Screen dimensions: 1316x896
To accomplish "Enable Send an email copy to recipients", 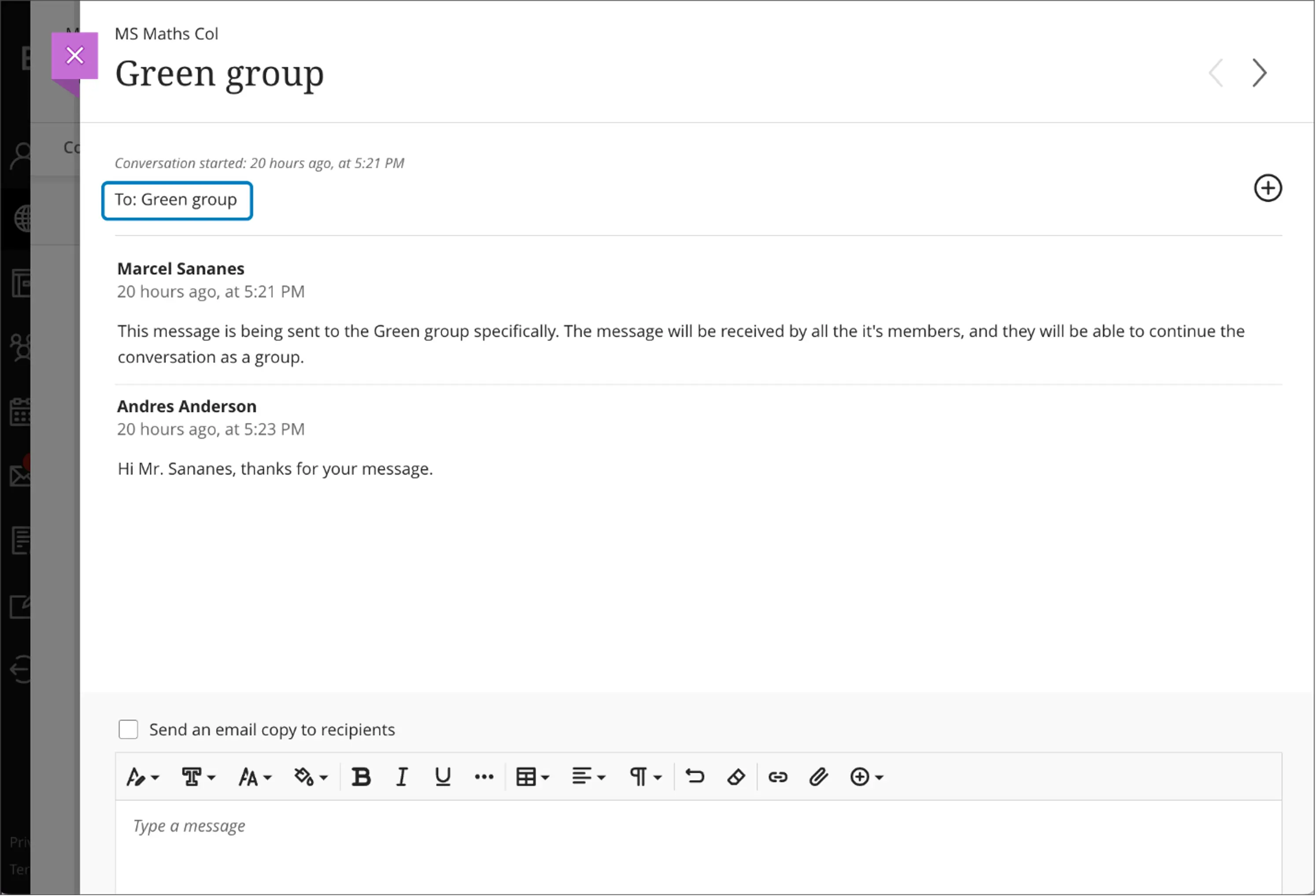I will [x=129, y=730].
